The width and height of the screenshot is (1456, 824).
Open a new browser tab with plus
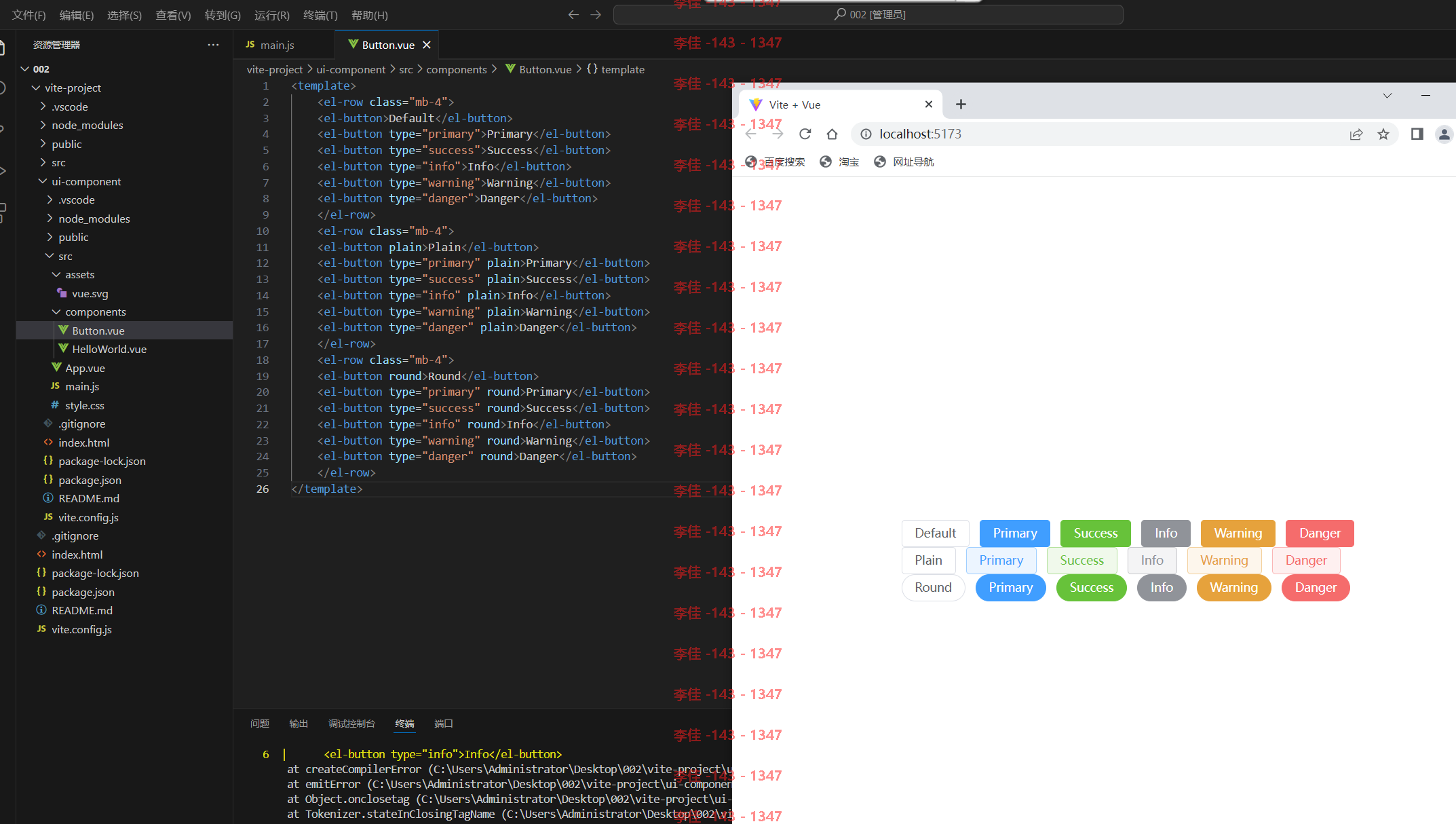click(961, 105)
